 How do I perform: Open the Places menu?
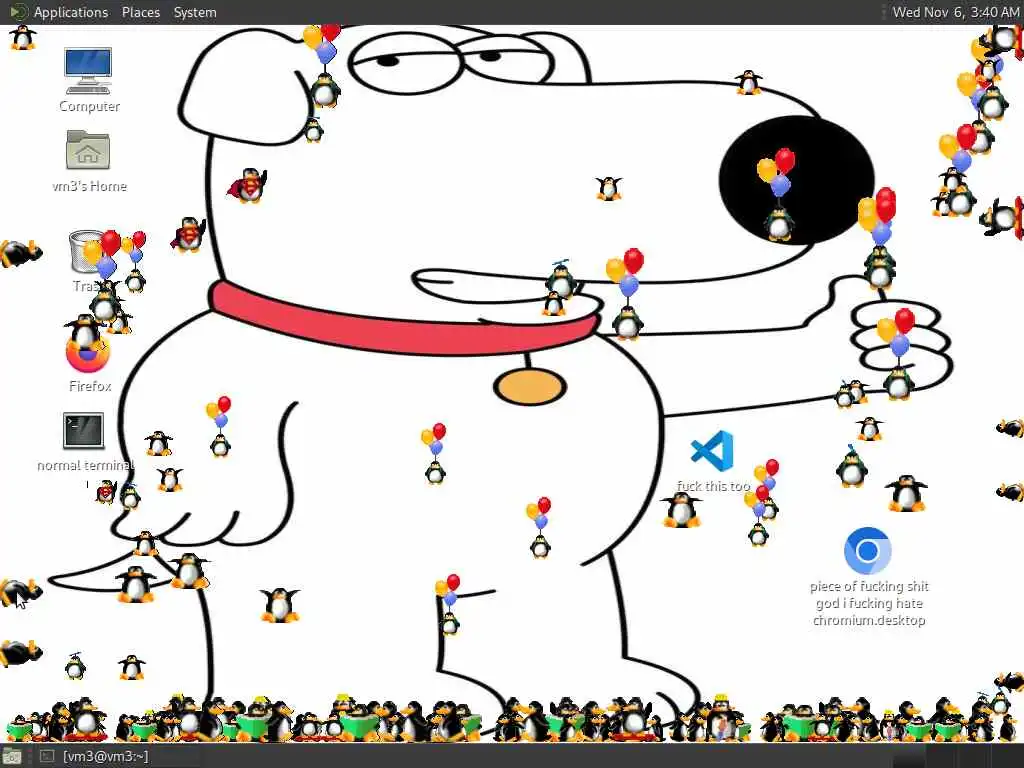(x=140, y=12)
